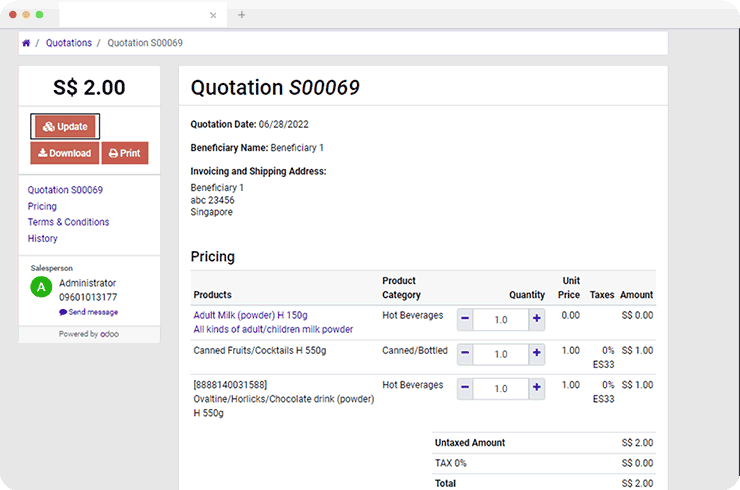Select 'All kinds of adult/children milk powder'
The height and width of the screenshot is (490, 740).
pos(273,329)
